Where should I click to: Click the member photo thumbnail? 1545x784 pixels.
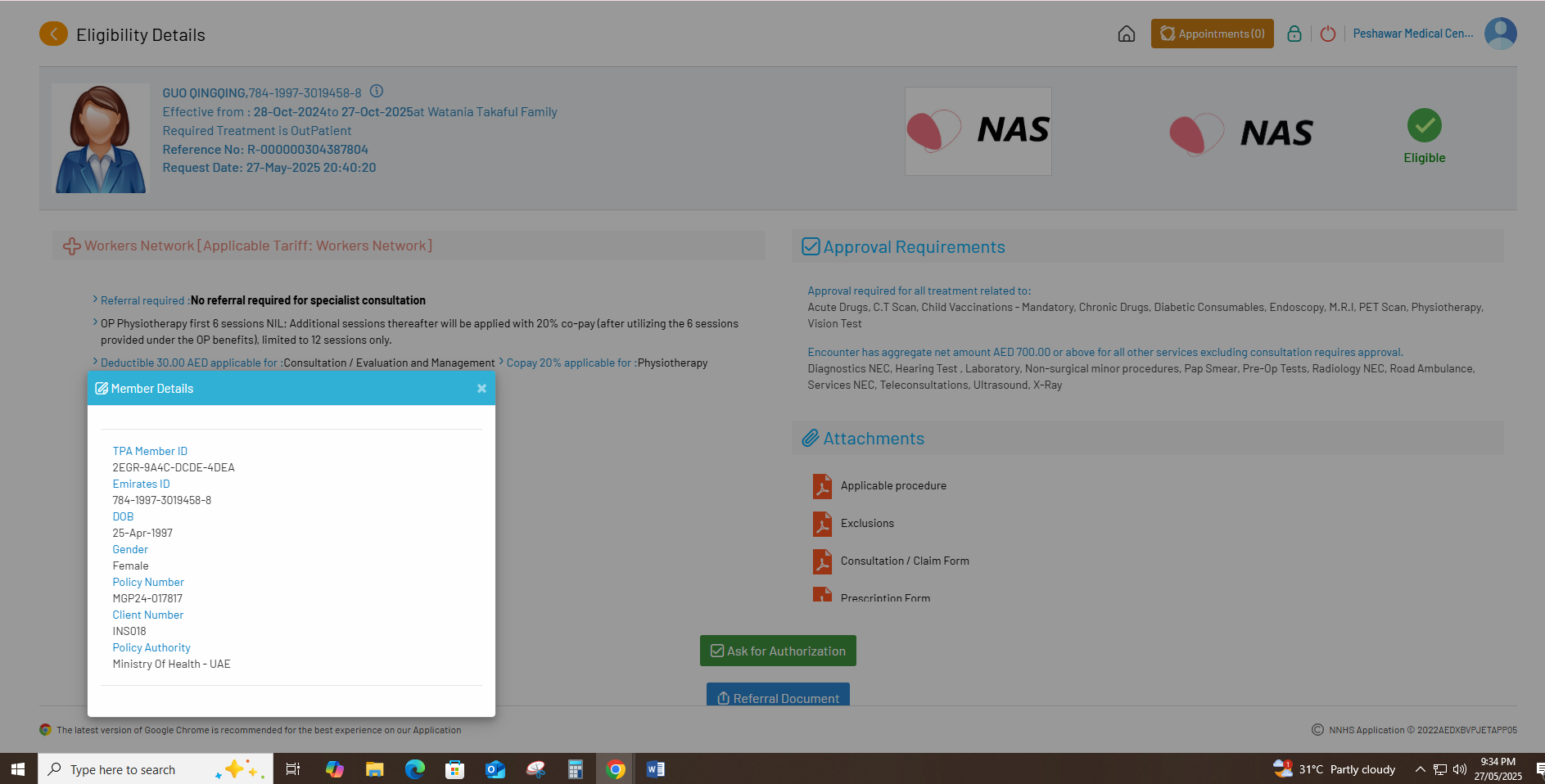pyautogui.click(x=101, y=138)
